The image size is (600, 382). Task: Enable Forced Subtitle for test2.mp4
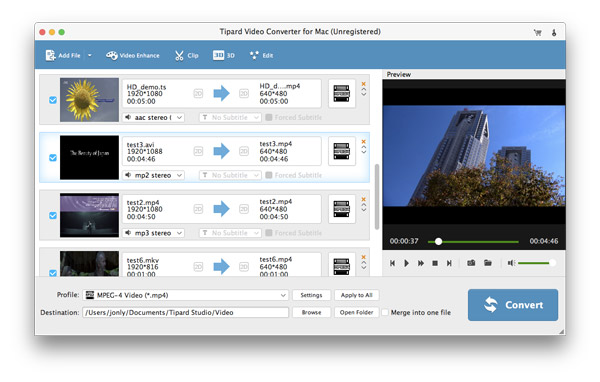click(x=269, y=233)
